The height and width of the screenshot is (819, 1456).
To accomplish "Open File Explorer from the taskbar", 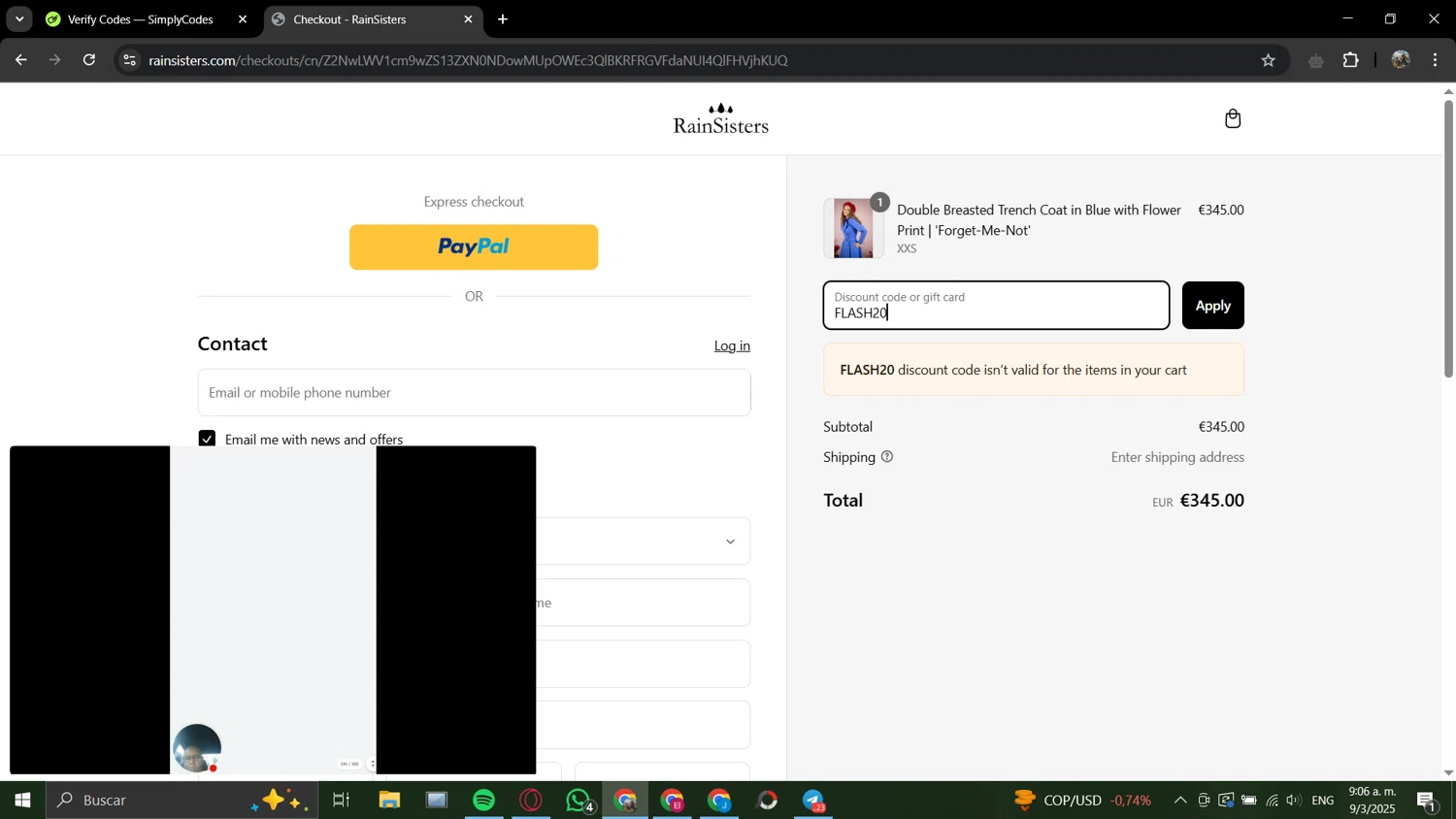I will tap(389, 801).
